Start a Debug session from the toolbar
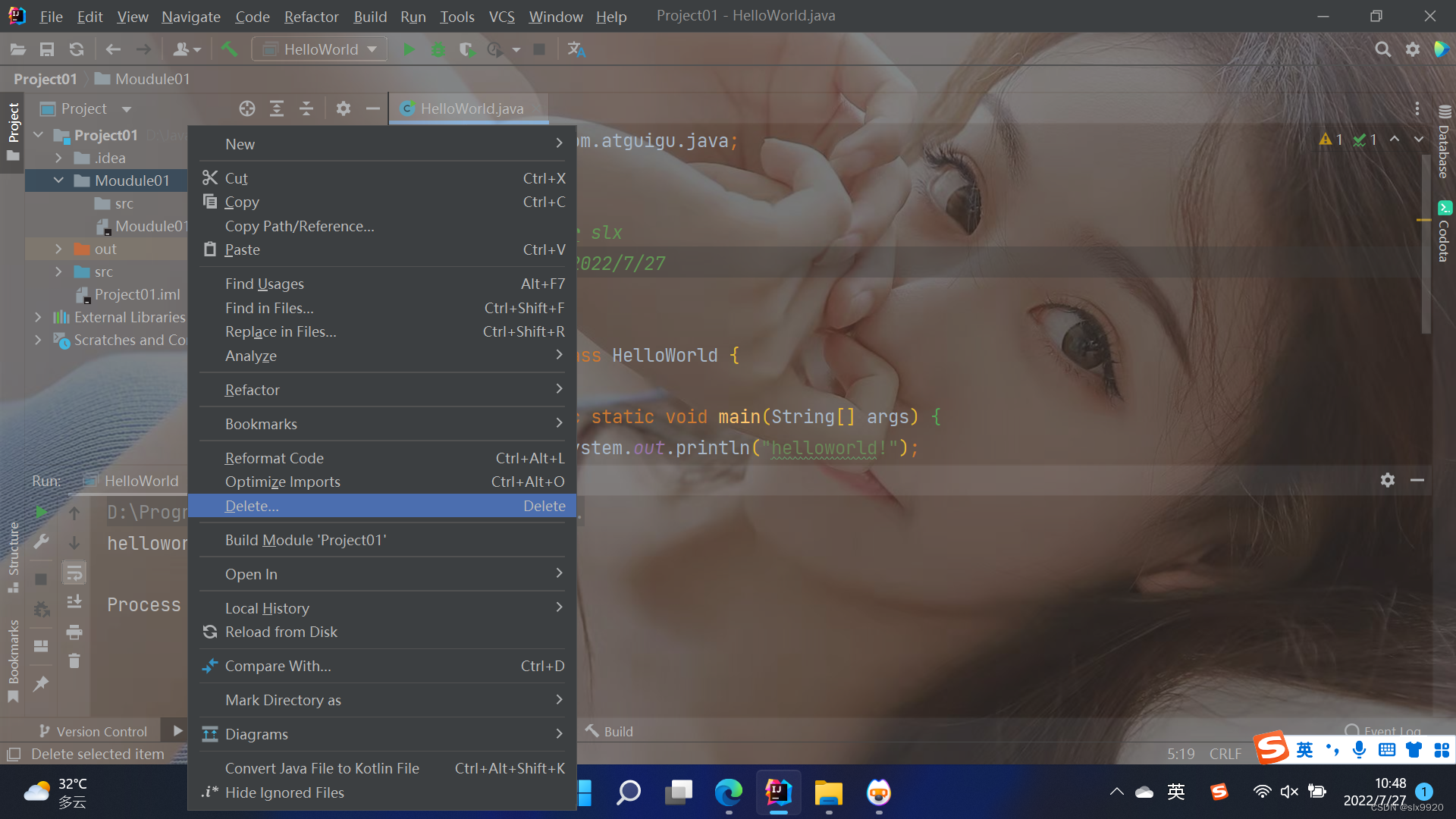The height and width of the screenshot is (819, 1456). pos(438,49)
